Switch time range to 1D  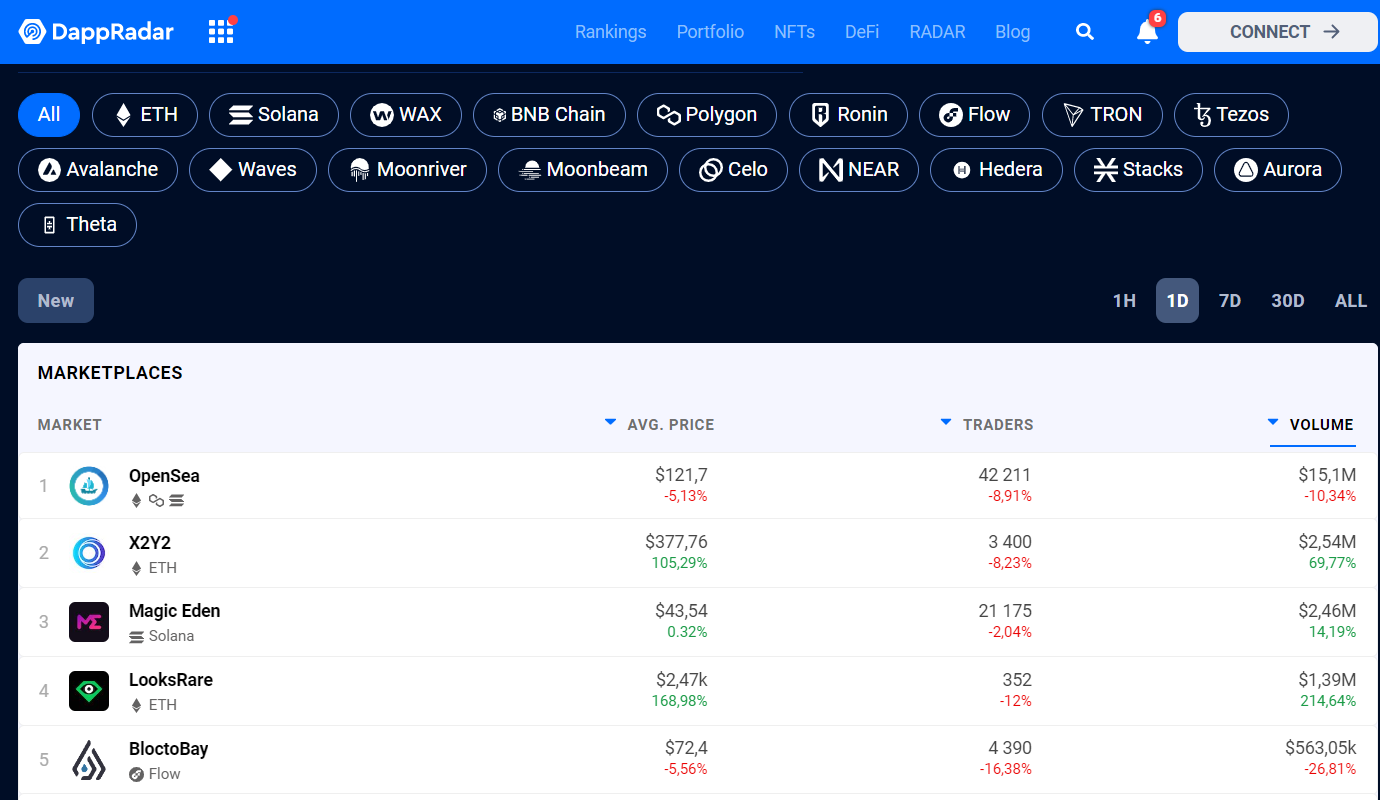(x=1177, y=301)
